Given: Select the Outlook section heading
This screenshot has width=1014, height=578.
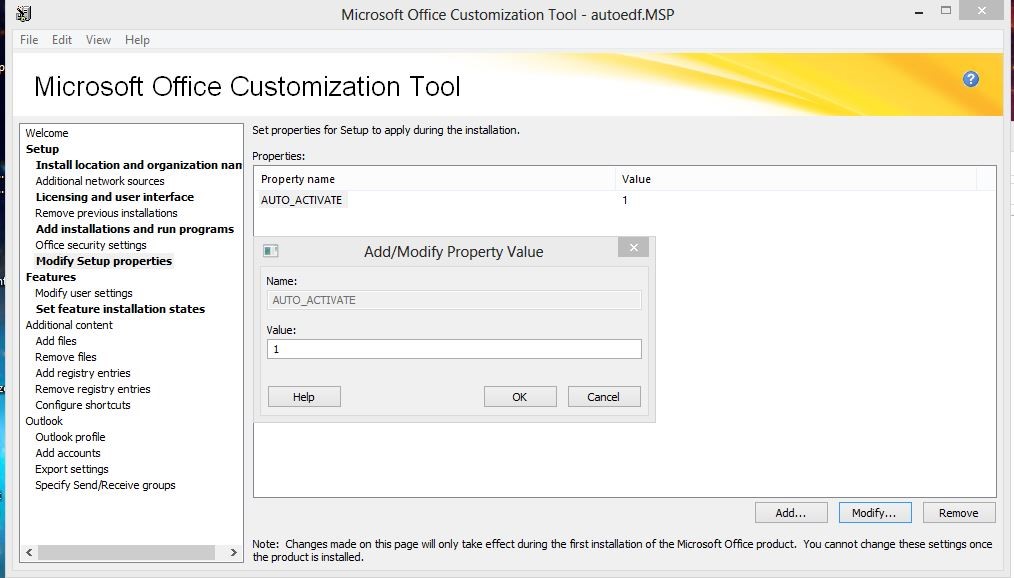Looking at the screenshot, I should [x=44, y=421].
